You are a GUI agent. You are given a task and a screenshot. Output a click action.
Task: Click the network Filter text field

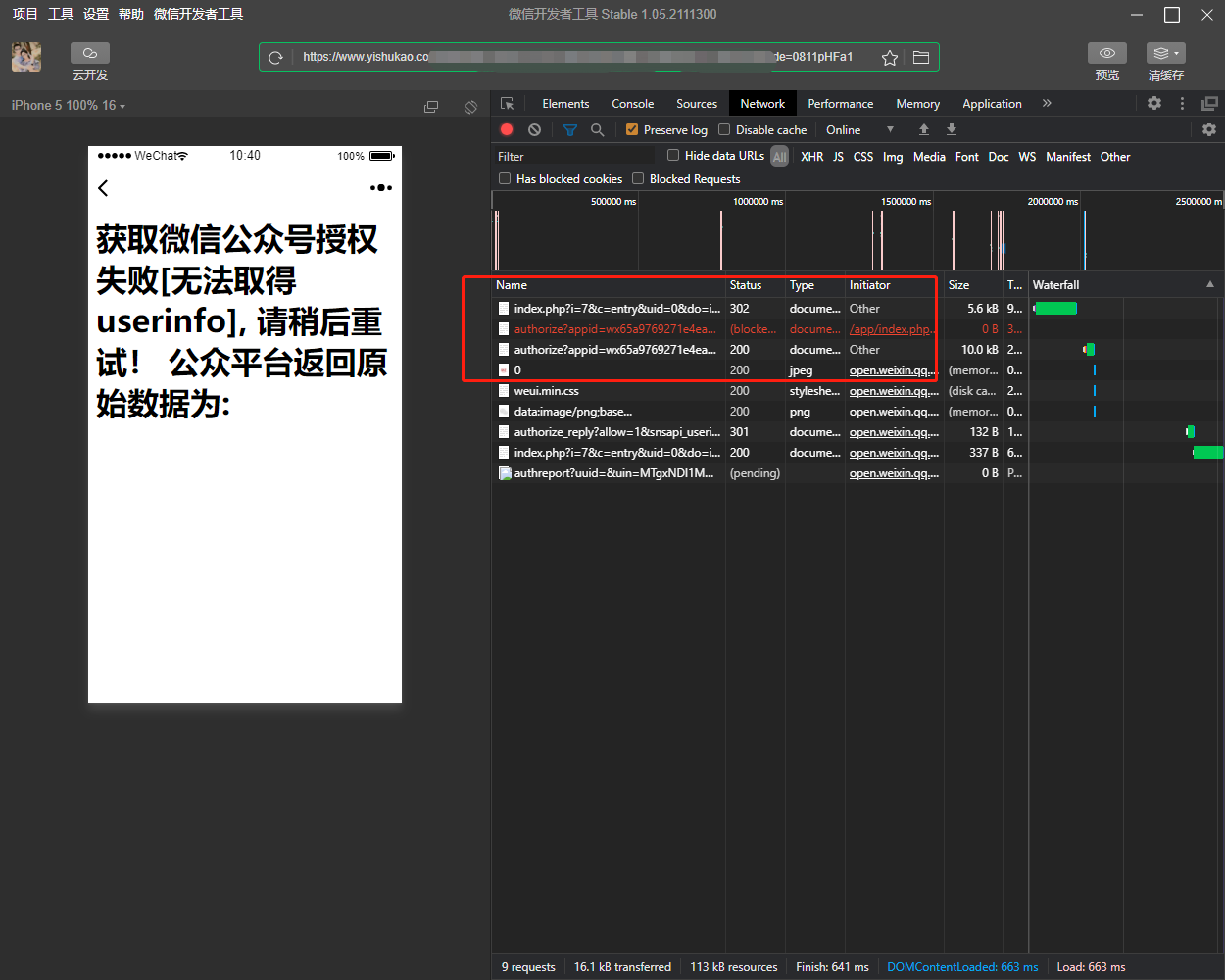point(574,157)
